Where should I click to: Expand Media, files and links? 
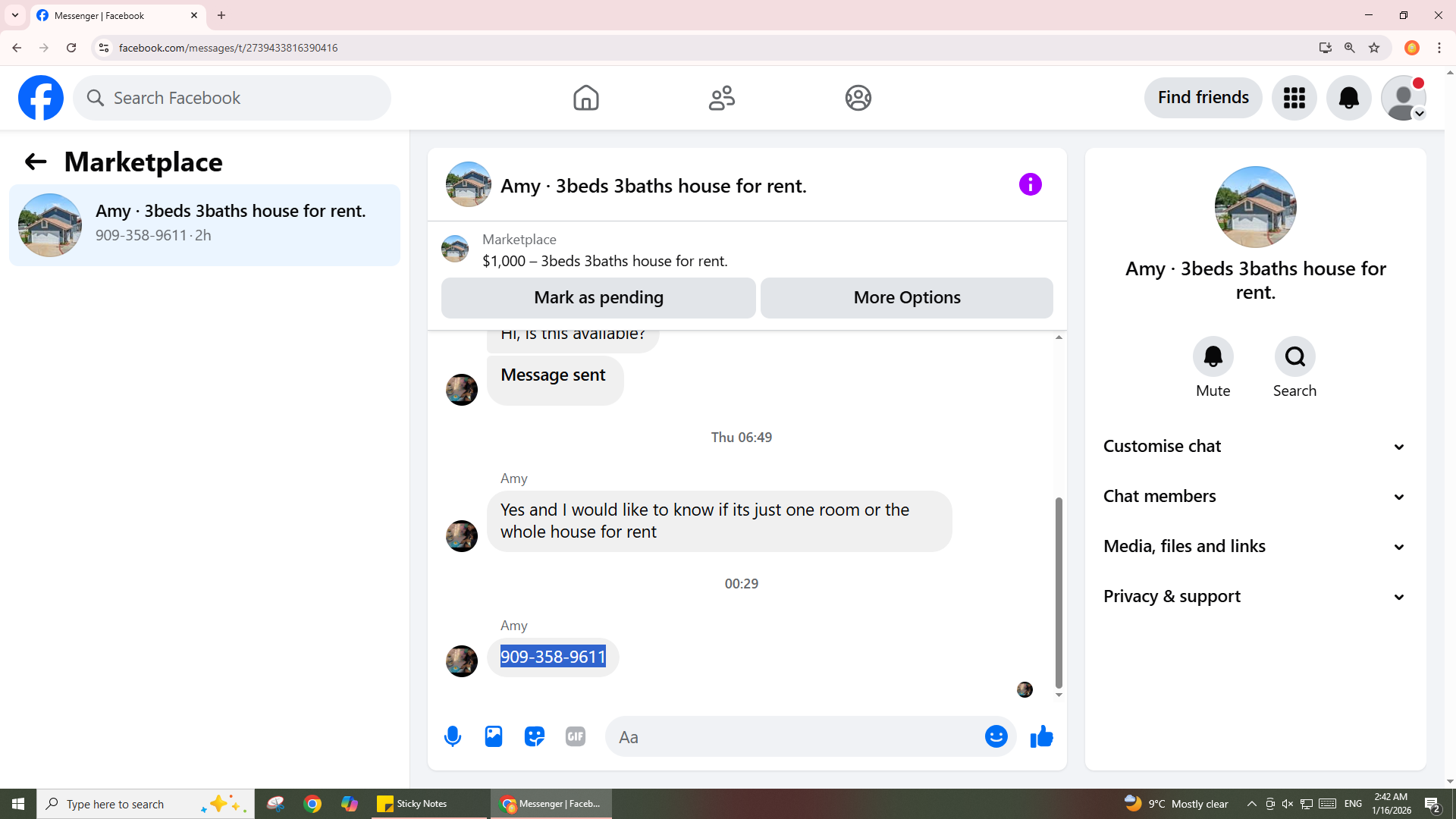(1255, 547)
